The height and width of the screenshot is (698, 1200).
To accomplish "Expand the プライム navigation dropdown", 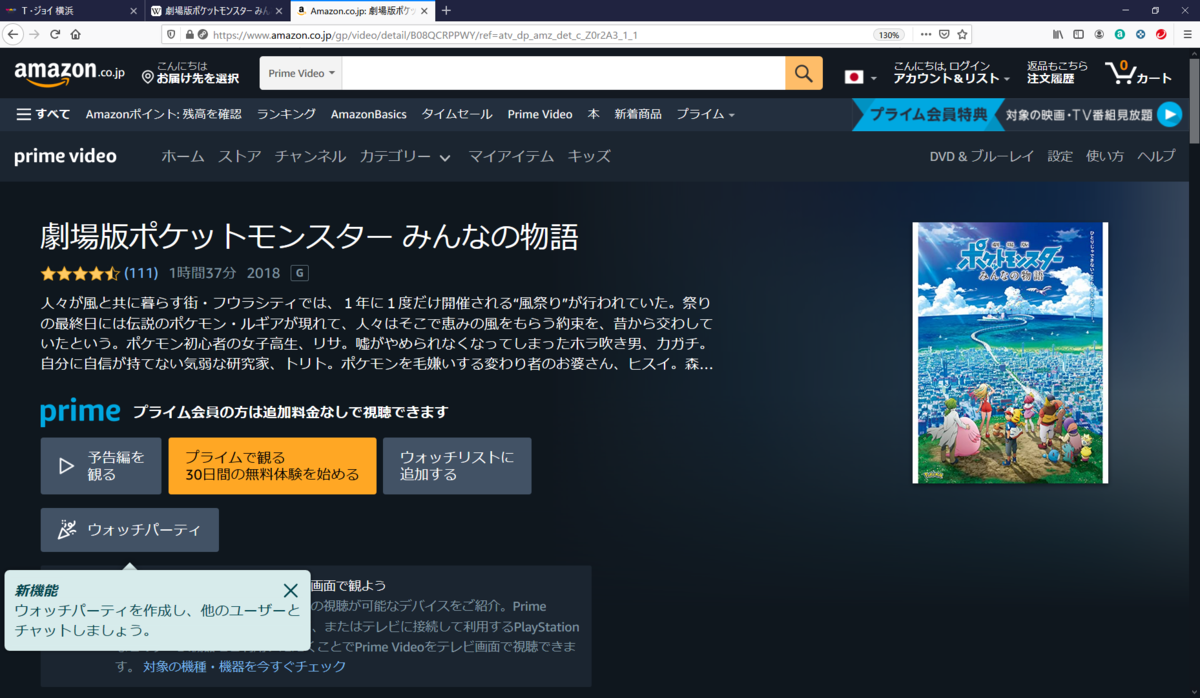I will click(x=705, y=114).
